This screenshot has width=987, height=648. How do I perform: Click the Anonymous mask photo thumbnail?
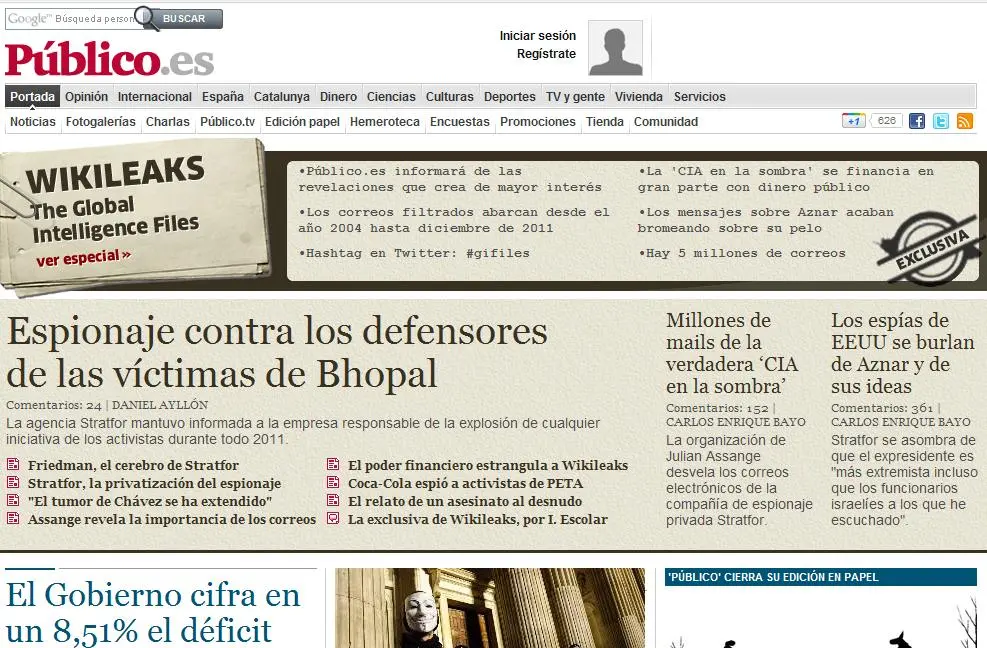click(490, 608)
